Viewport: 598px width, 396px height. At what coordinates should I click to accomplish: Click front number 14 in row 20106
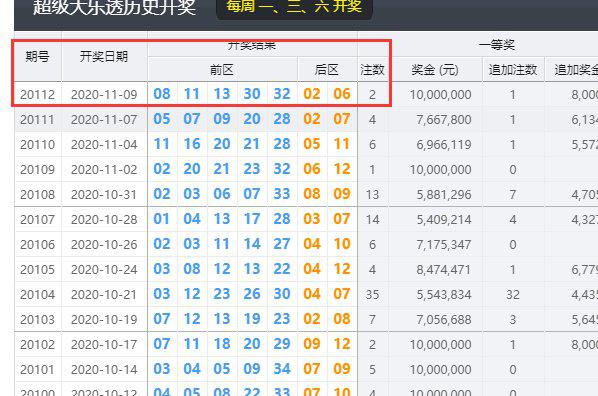[252, 244]
